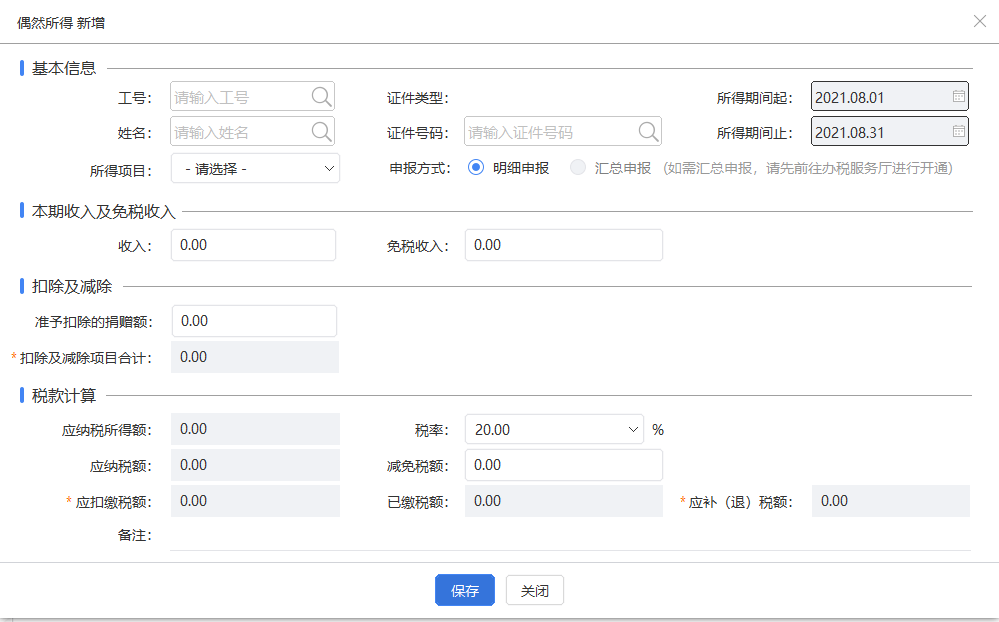Focus the 工号 input field
Screen dimensions: 999x622
[252, 97]
